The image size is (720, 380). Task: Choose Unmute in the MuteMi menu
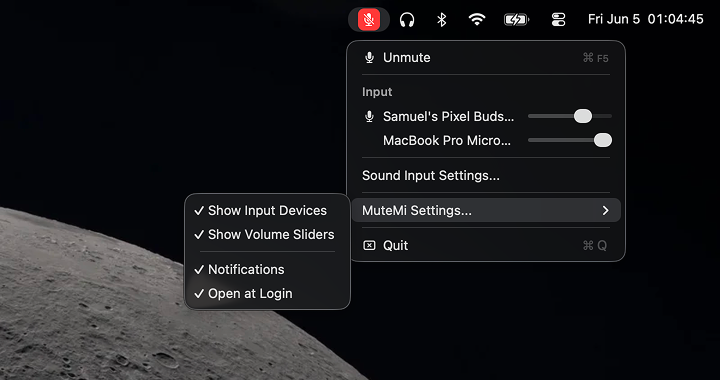(x=486, y=58)
